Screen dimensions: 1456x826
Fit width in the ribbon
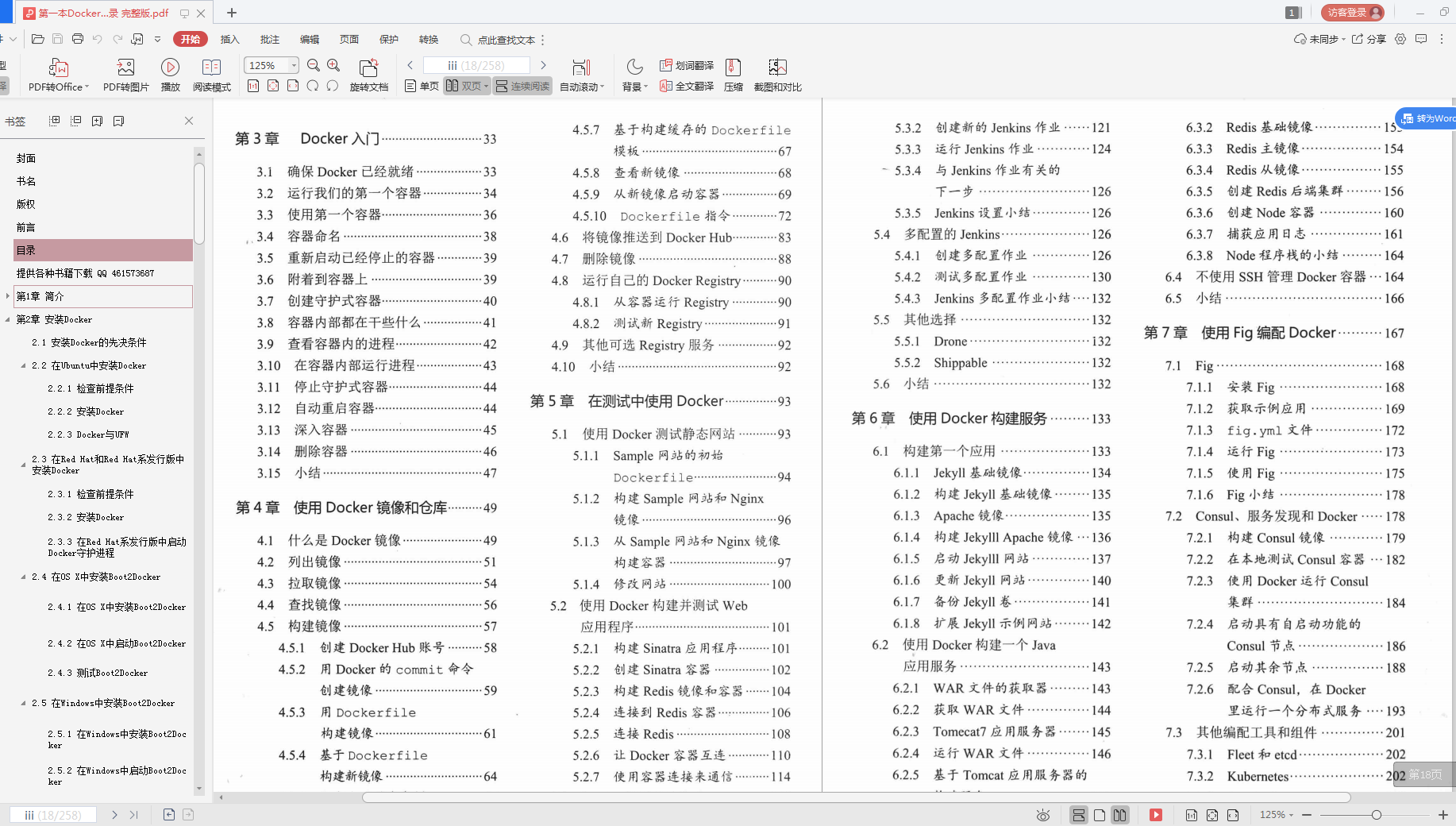tap(293, 86)
